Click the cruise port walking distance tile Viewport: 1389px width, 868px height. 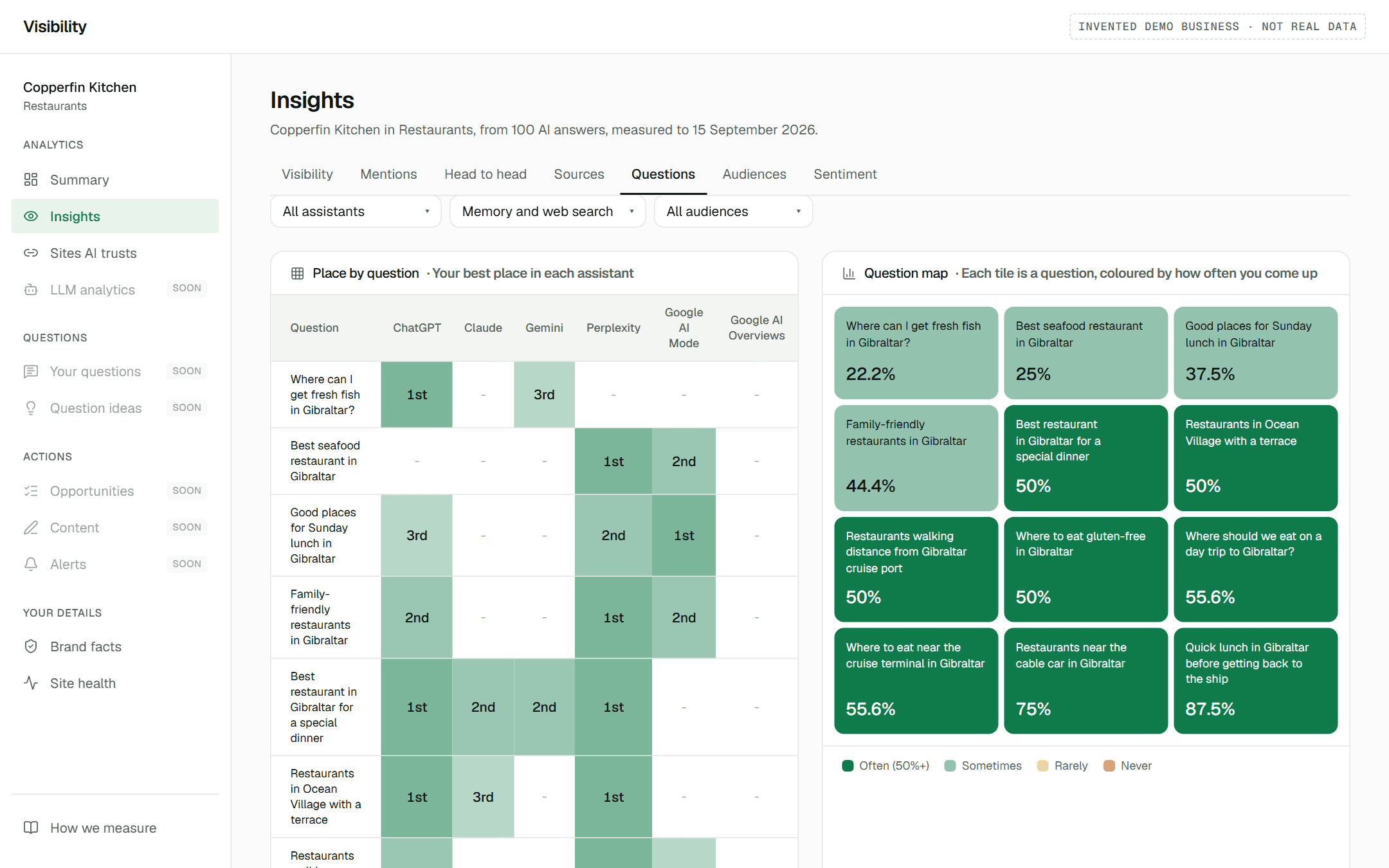916,569
